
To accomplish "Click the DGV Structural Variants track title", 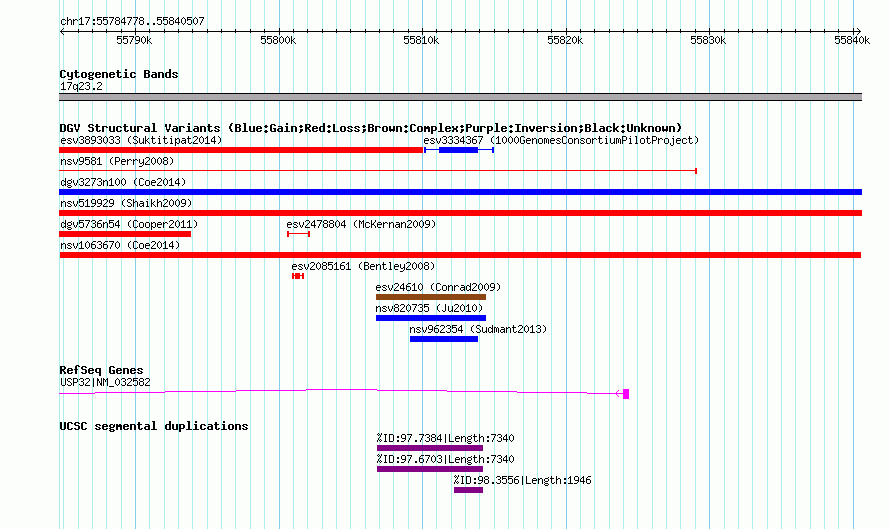I will point(371,128).
